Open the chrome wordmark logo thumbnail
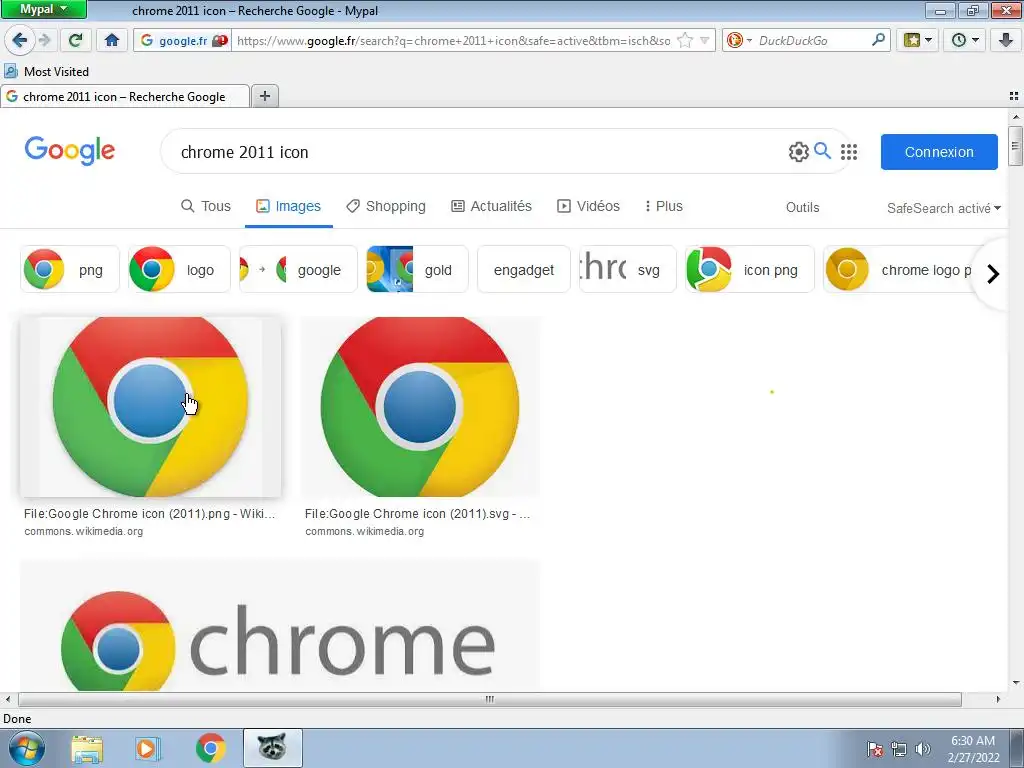1024x768 pixels. [x=280, y=626]
